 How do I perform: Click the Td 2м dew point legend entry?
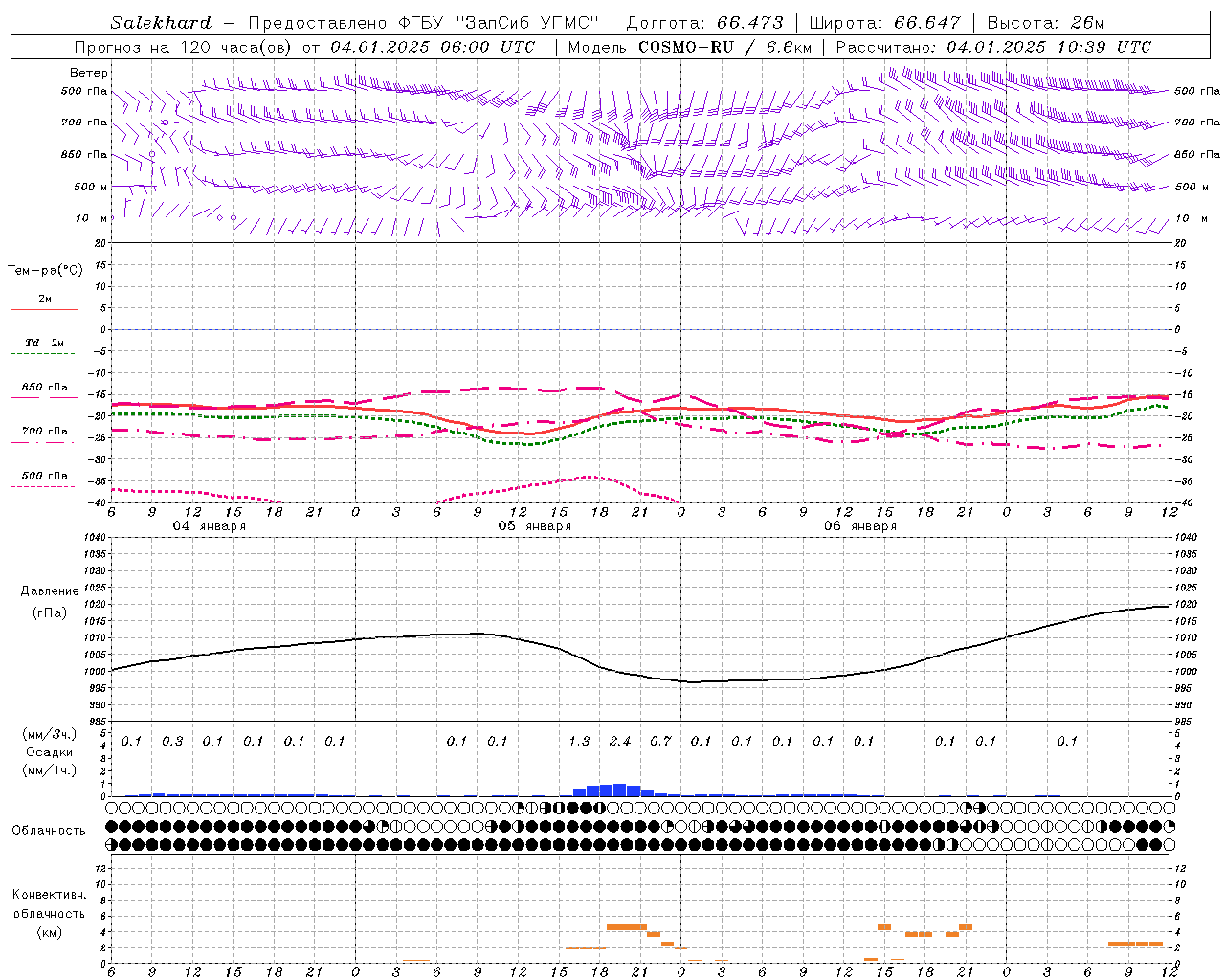44,343
